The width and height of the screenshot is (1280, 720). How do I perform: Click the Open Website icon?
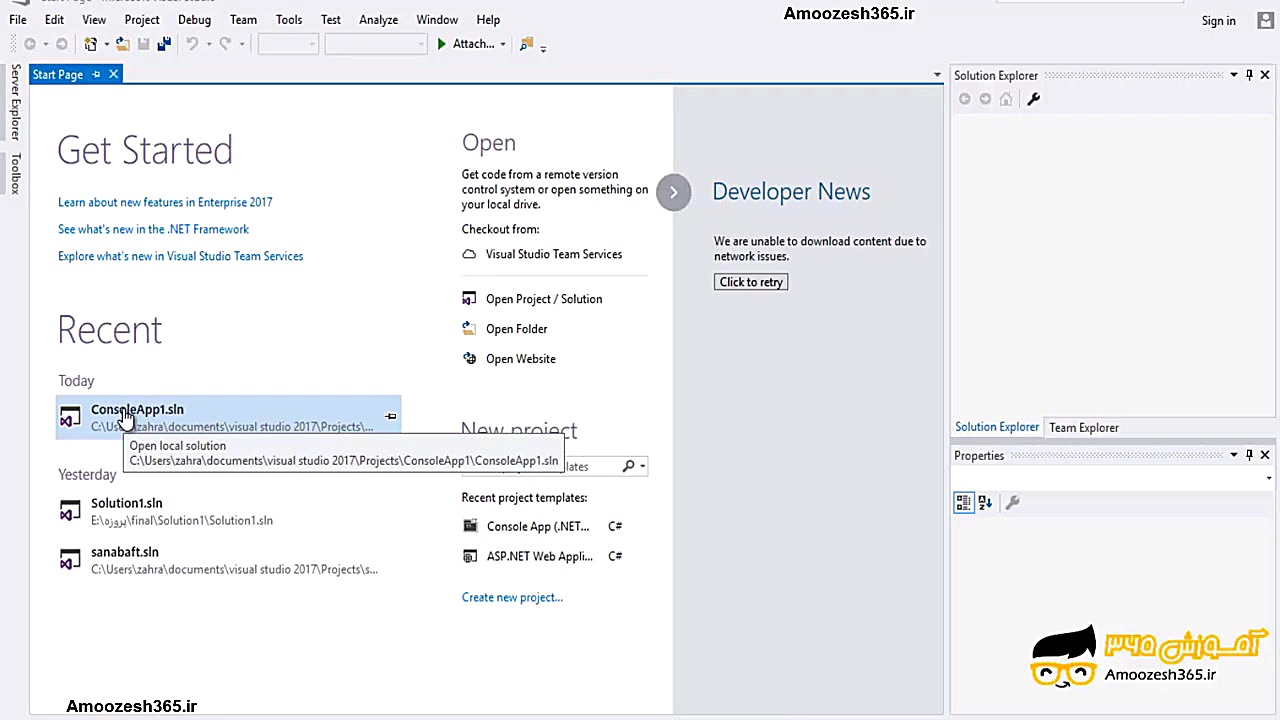point(469,358)
